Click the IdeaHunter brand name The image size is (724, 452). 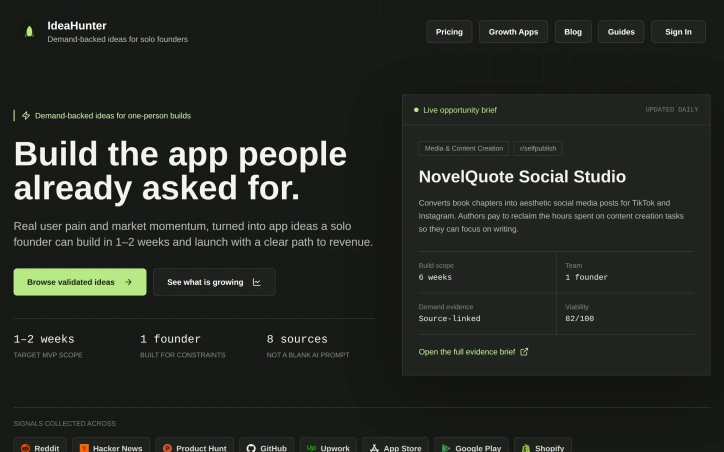[77, 26]
